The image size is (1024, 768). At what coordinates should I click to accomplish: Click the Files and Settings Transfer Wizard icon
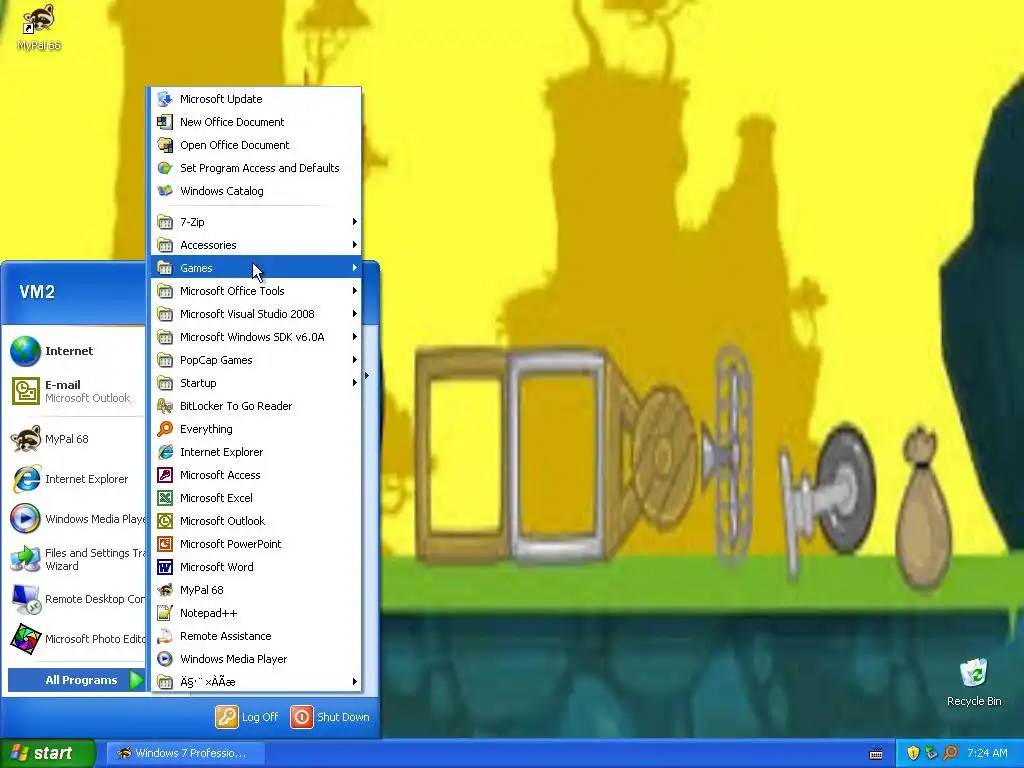[25, 559]
